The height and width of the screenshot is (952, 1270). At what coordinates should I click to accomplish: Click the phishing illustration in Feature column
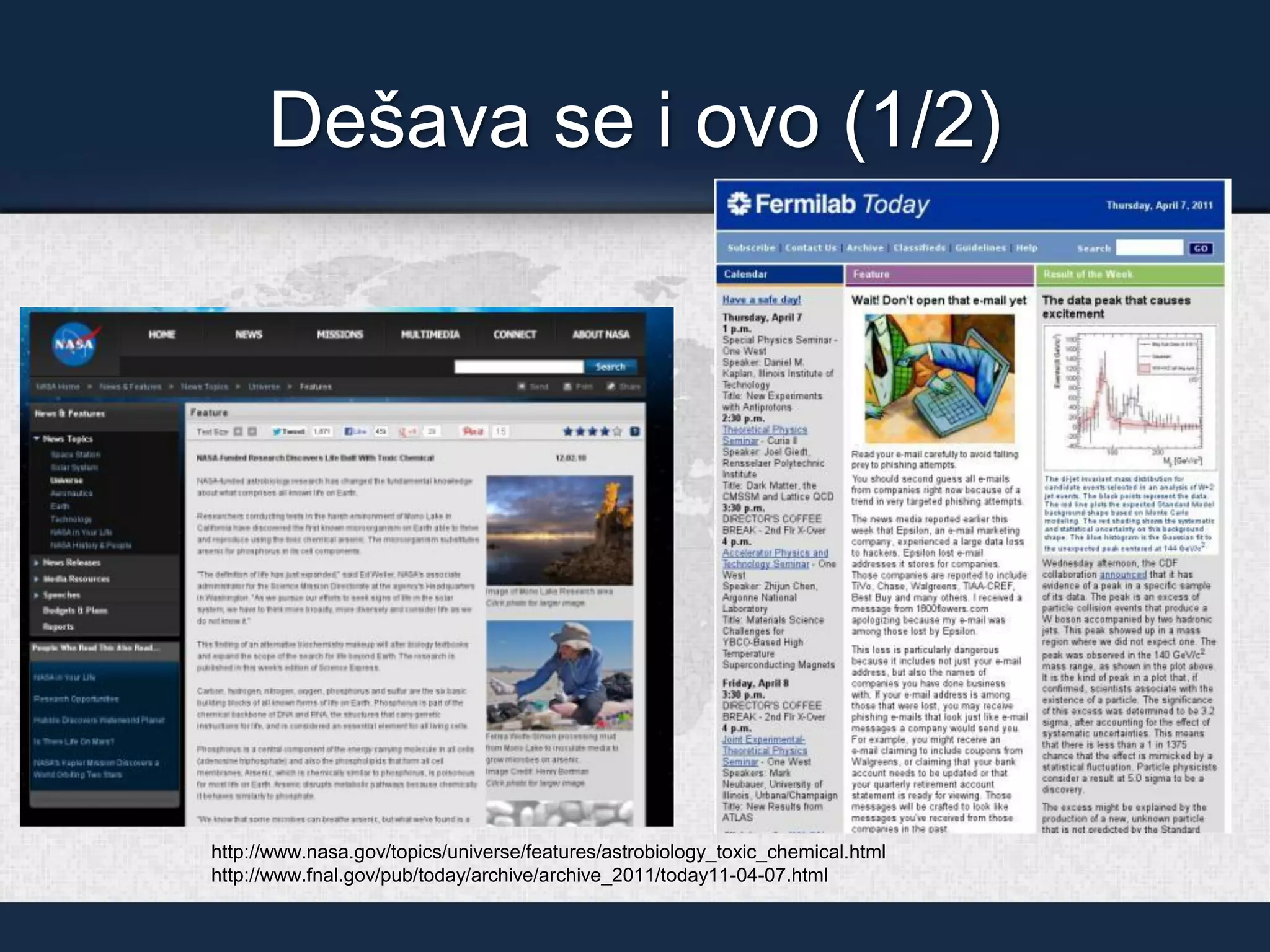(940, 379)
